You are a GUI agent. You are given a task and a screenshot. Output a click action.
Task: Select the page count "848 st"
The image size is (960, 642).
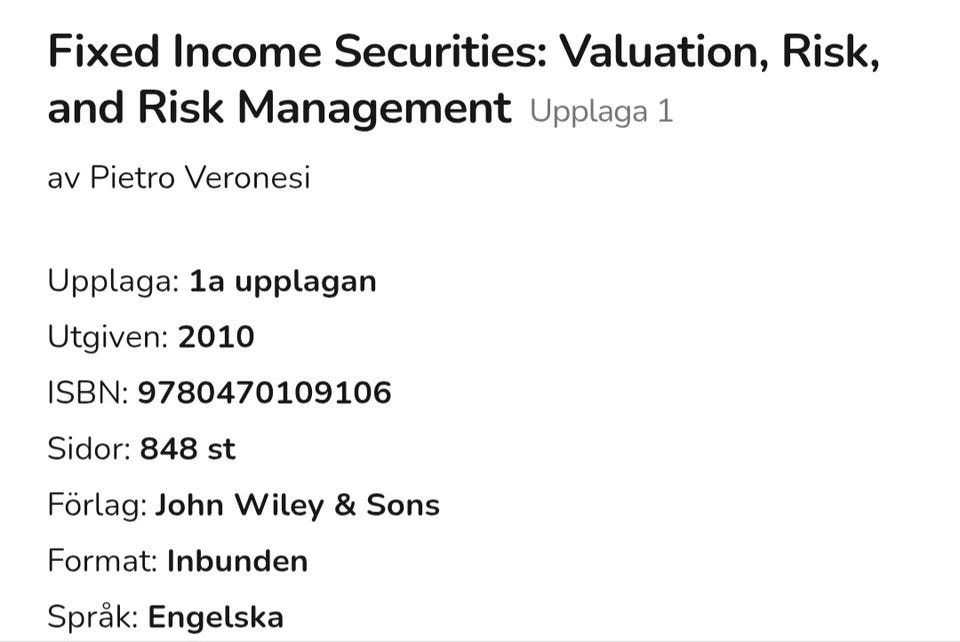(x=188, y=449)
